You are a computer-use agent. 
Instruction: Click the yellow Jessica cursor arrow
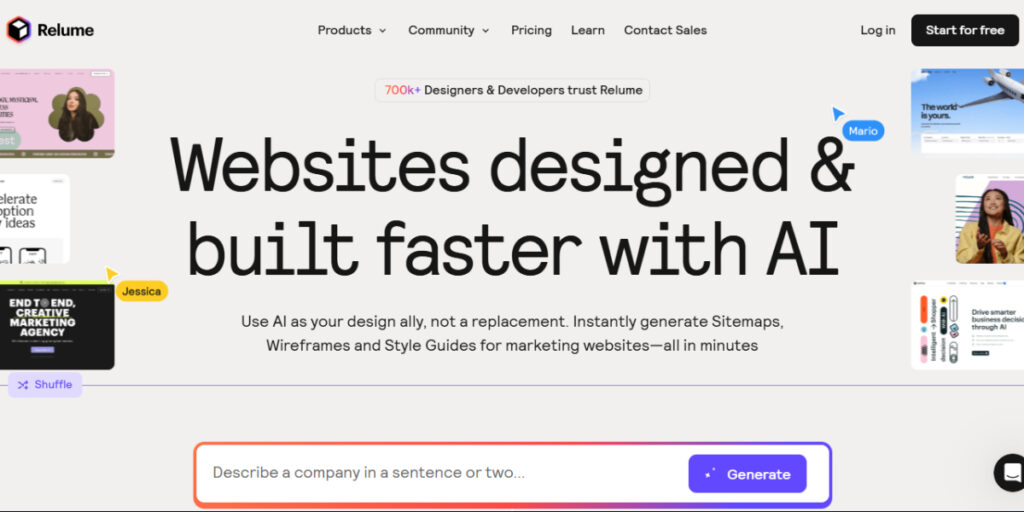click(111, 274)
